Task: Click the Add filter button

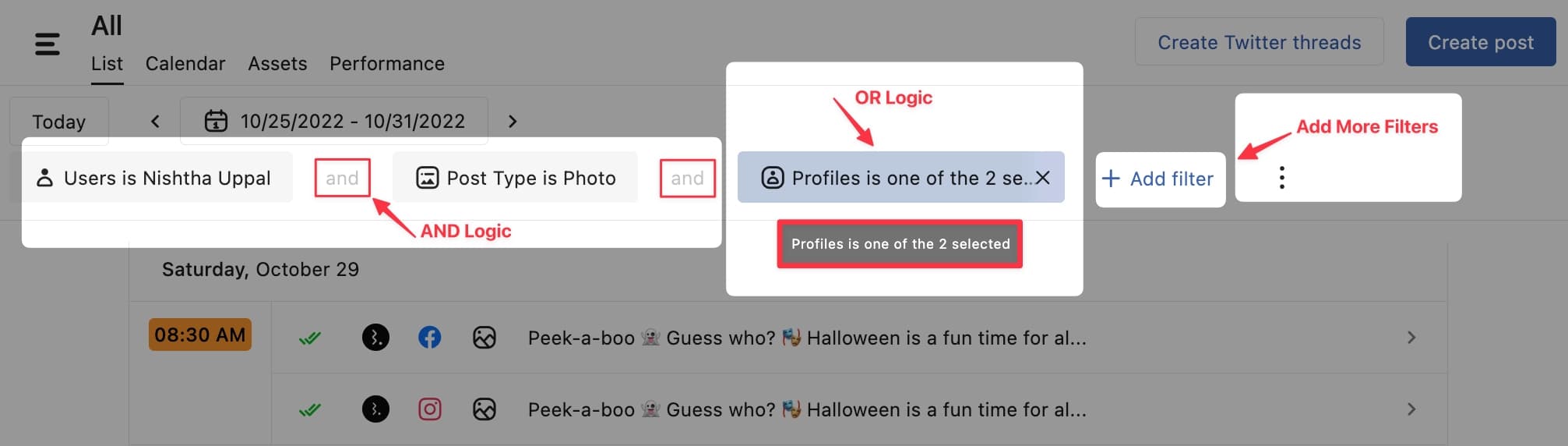Action: click(x=1160, y=179)
